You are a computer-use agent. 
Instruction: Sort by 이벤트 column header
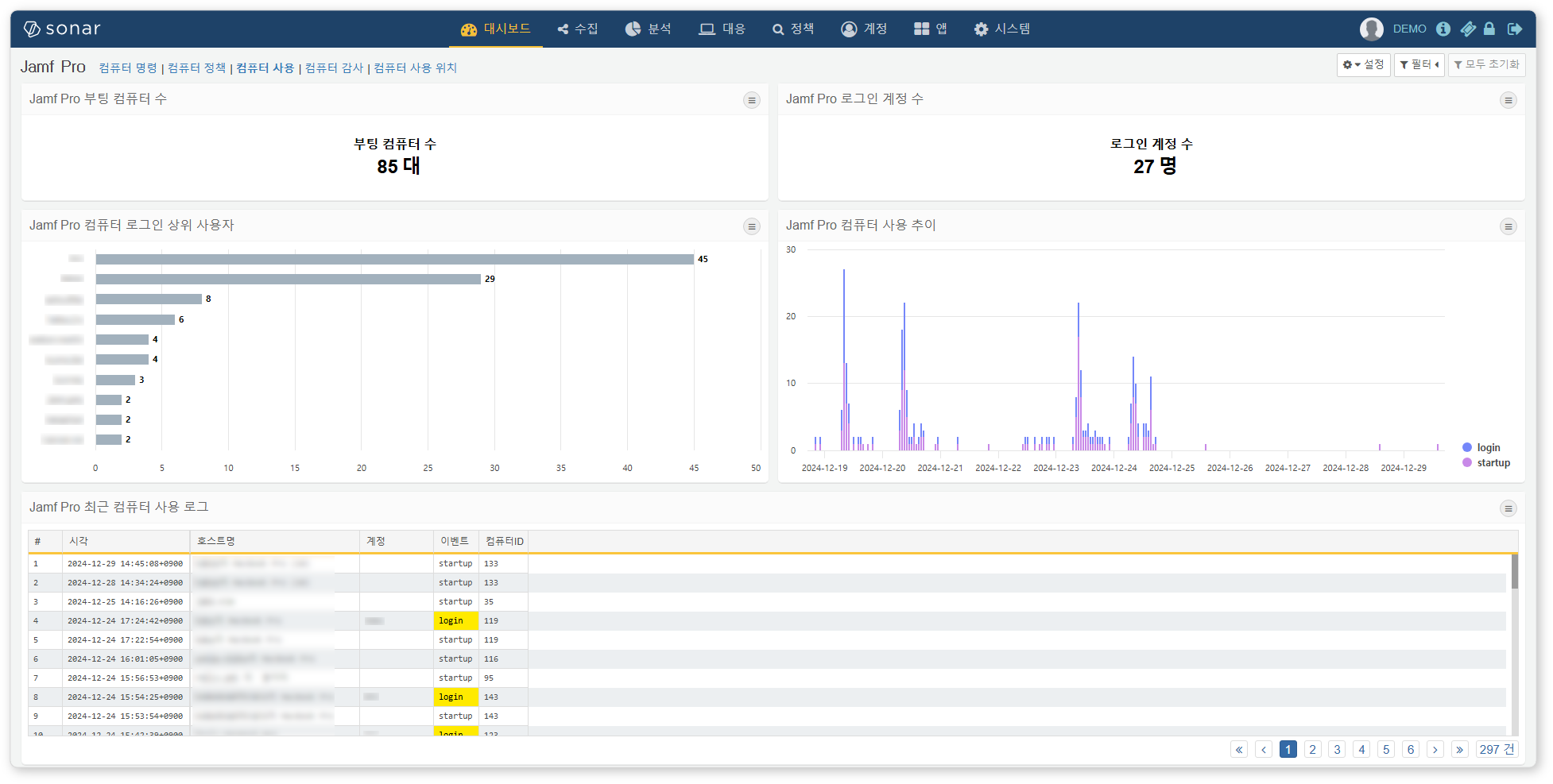point(456,541)
